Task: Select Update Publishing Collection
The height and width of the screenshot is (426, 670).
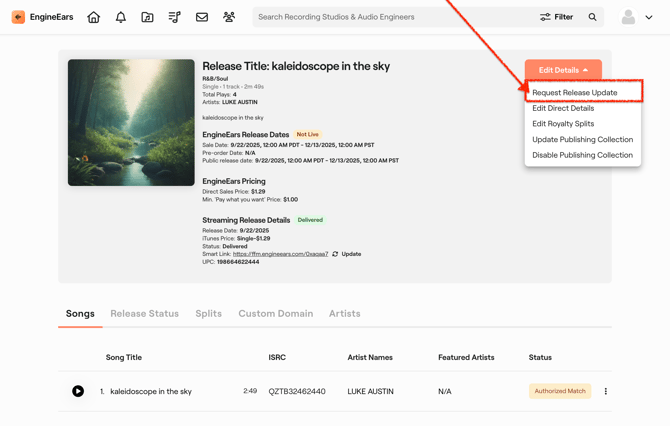Action: coord(582,139)
